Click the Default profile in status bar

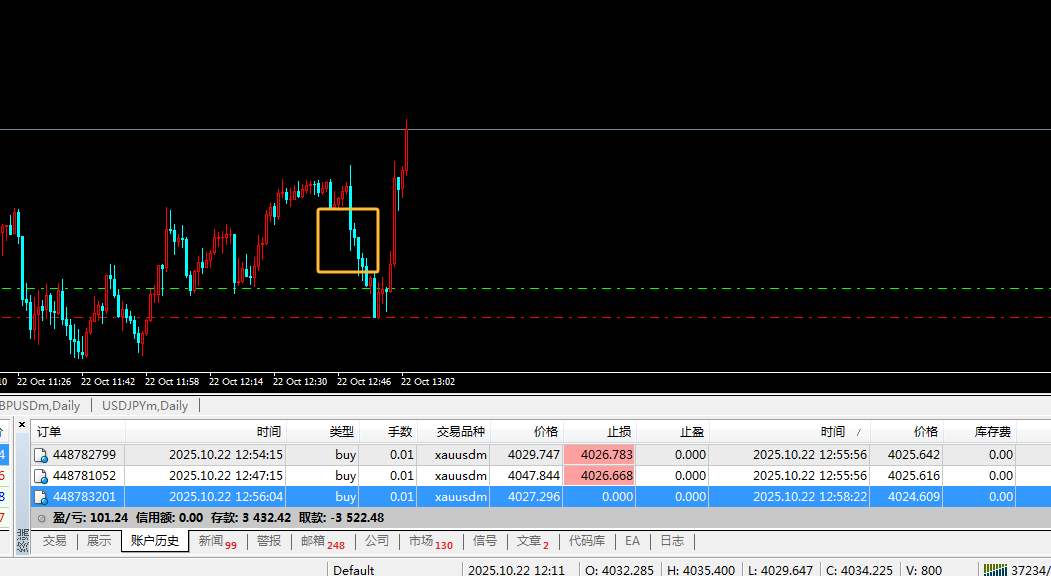[354, 570]
